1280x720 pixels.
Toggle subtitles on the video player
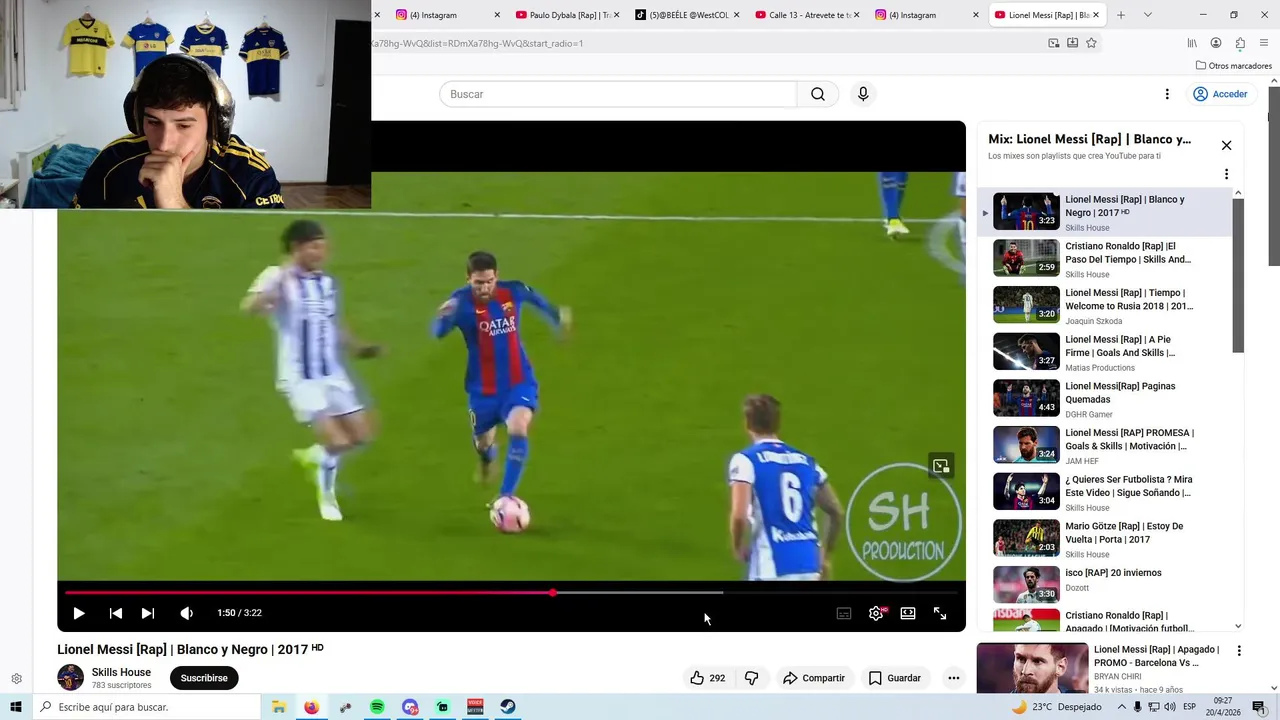(x=844, y=613)
